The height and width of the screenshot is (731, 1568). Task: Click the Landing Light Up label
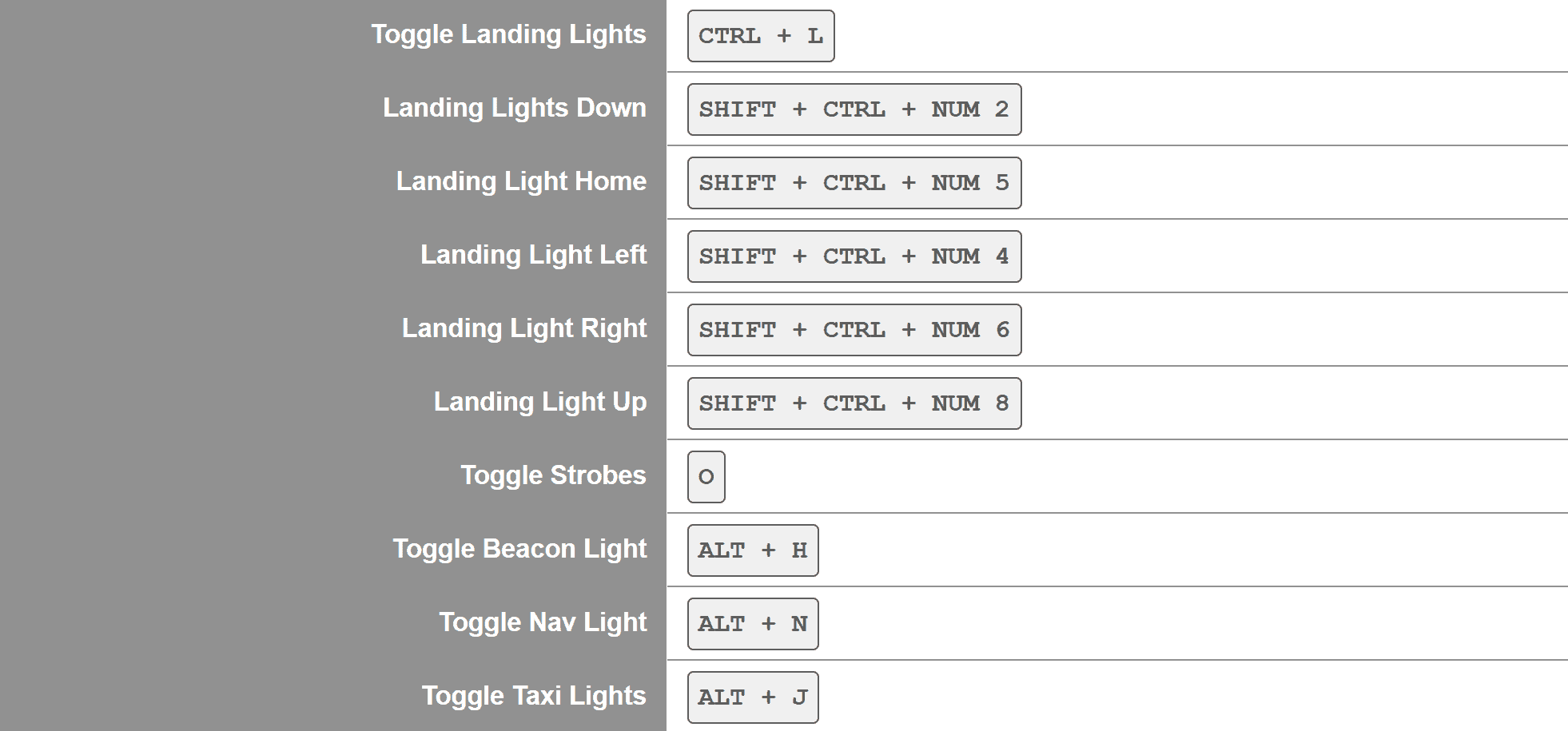point(539,402)
